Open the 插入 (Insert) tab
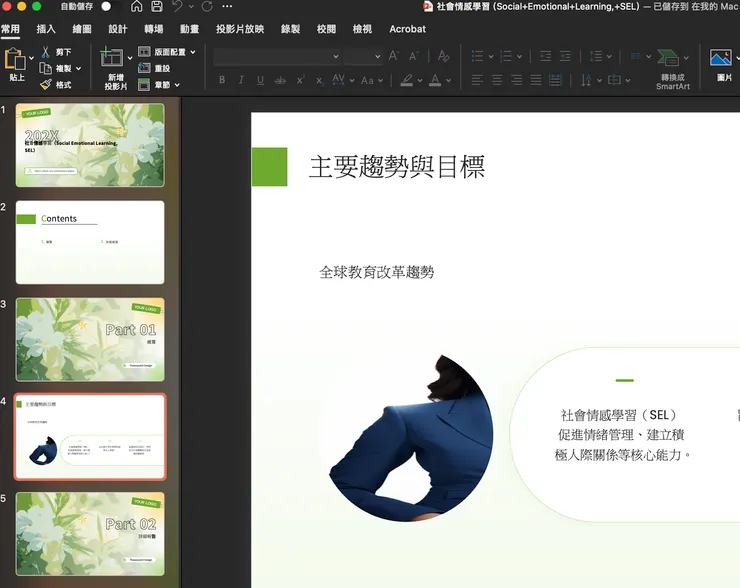The width and height of the screenshot is (740, 588). [x=46, y=29]
